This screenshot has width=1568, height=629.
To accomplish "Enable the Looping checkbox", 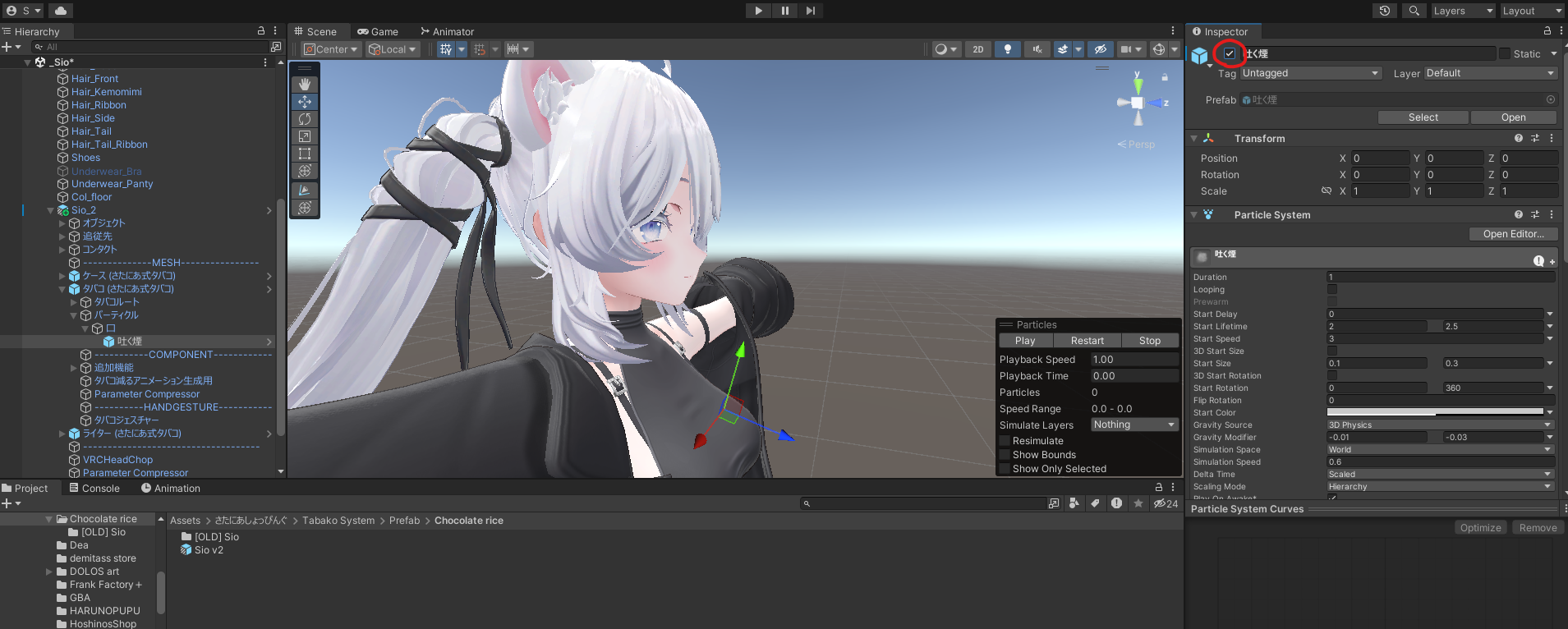I will click(x=1332, y=289).
